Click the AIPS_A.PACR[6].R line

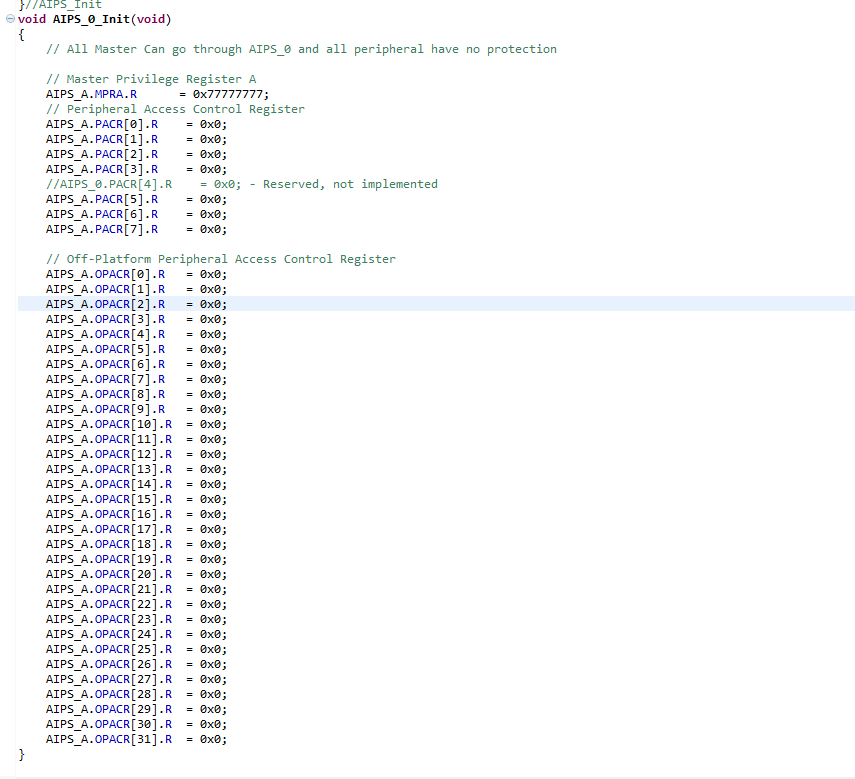[x=136, y=214]
